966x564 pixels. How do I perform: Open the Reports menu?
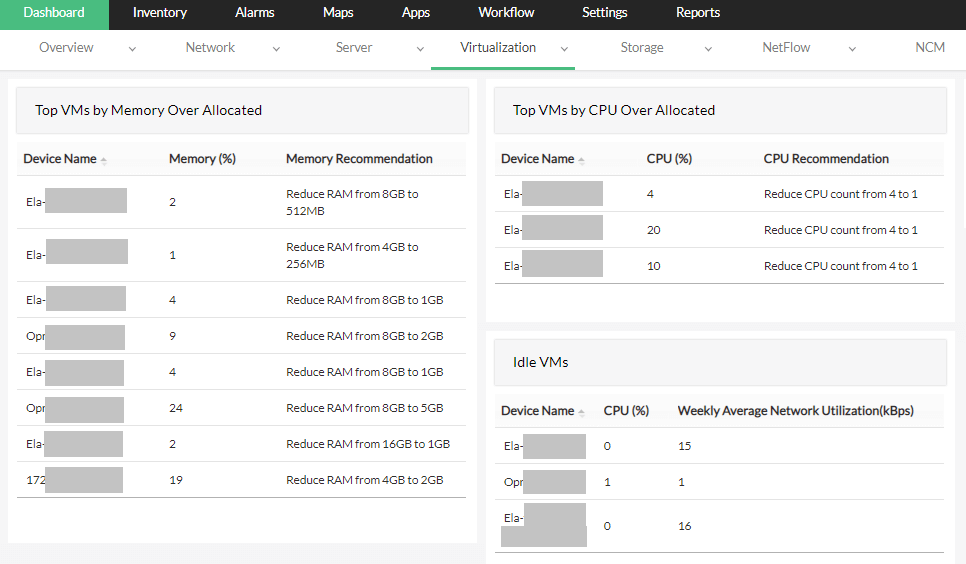698,13
